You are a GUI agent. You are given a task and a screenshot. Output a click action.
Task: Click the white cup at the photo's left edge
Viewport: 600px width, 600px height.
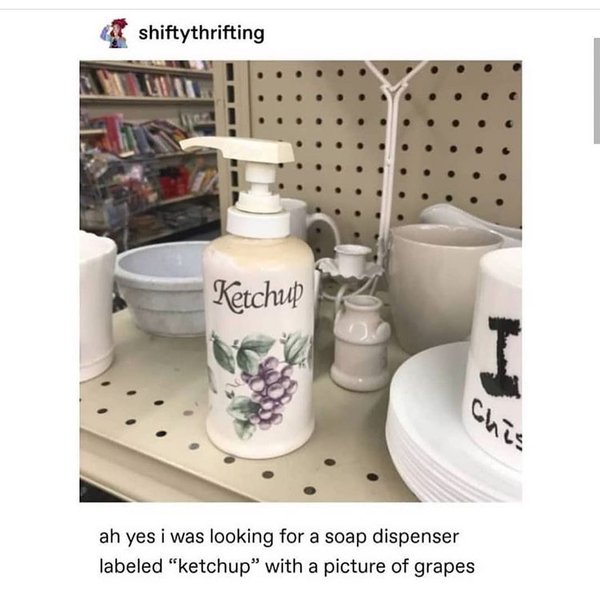click(x=98, y=305)
